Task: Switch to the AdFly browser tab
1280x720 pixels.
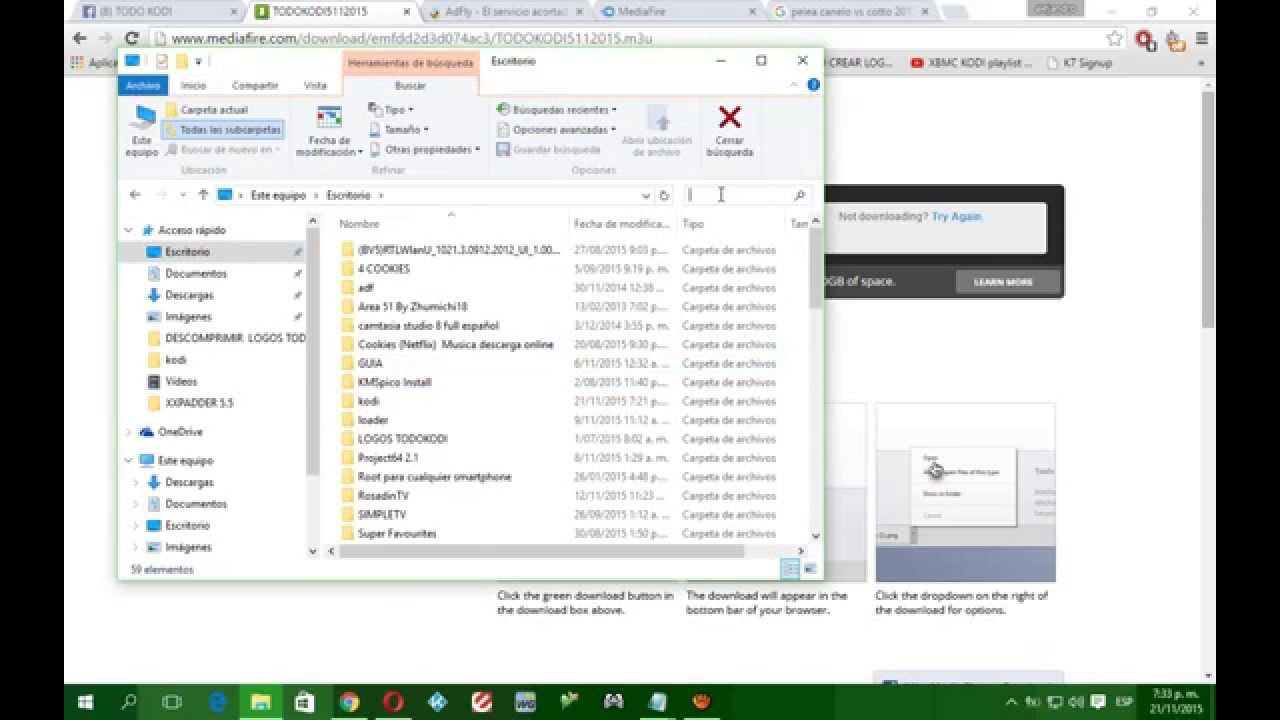Action: coord(504,12)
